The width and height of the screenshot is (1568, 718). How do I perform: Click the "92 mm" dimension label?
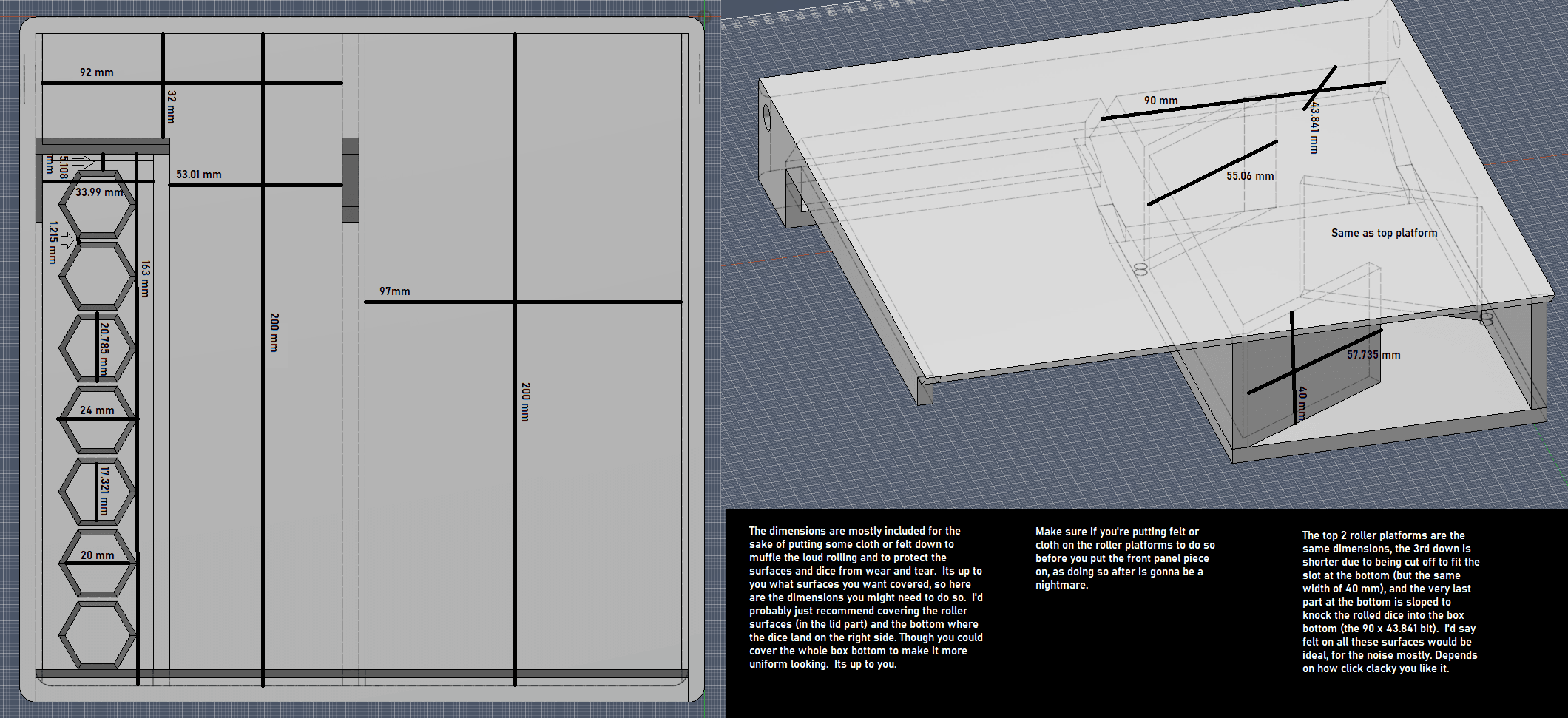(97, 72)
